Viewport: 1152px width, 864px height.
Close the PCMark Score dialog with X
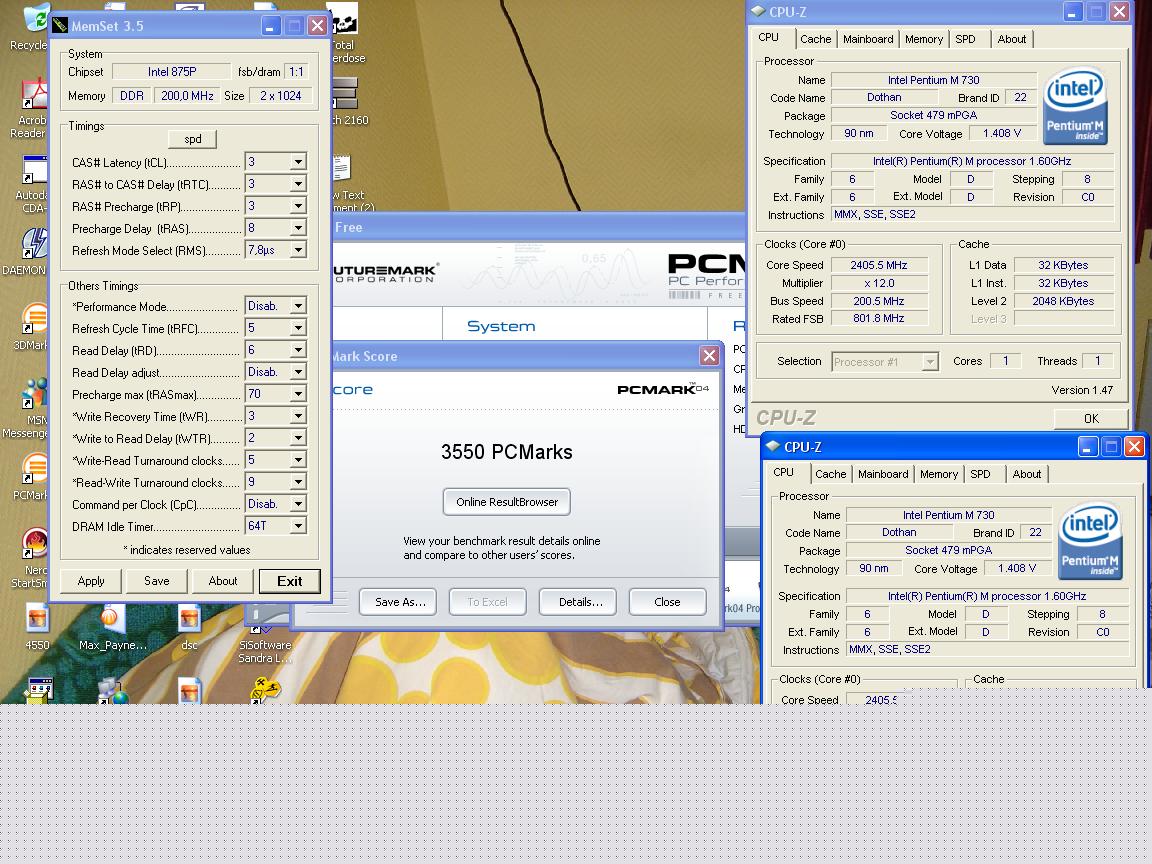click(x=709, y=356)
